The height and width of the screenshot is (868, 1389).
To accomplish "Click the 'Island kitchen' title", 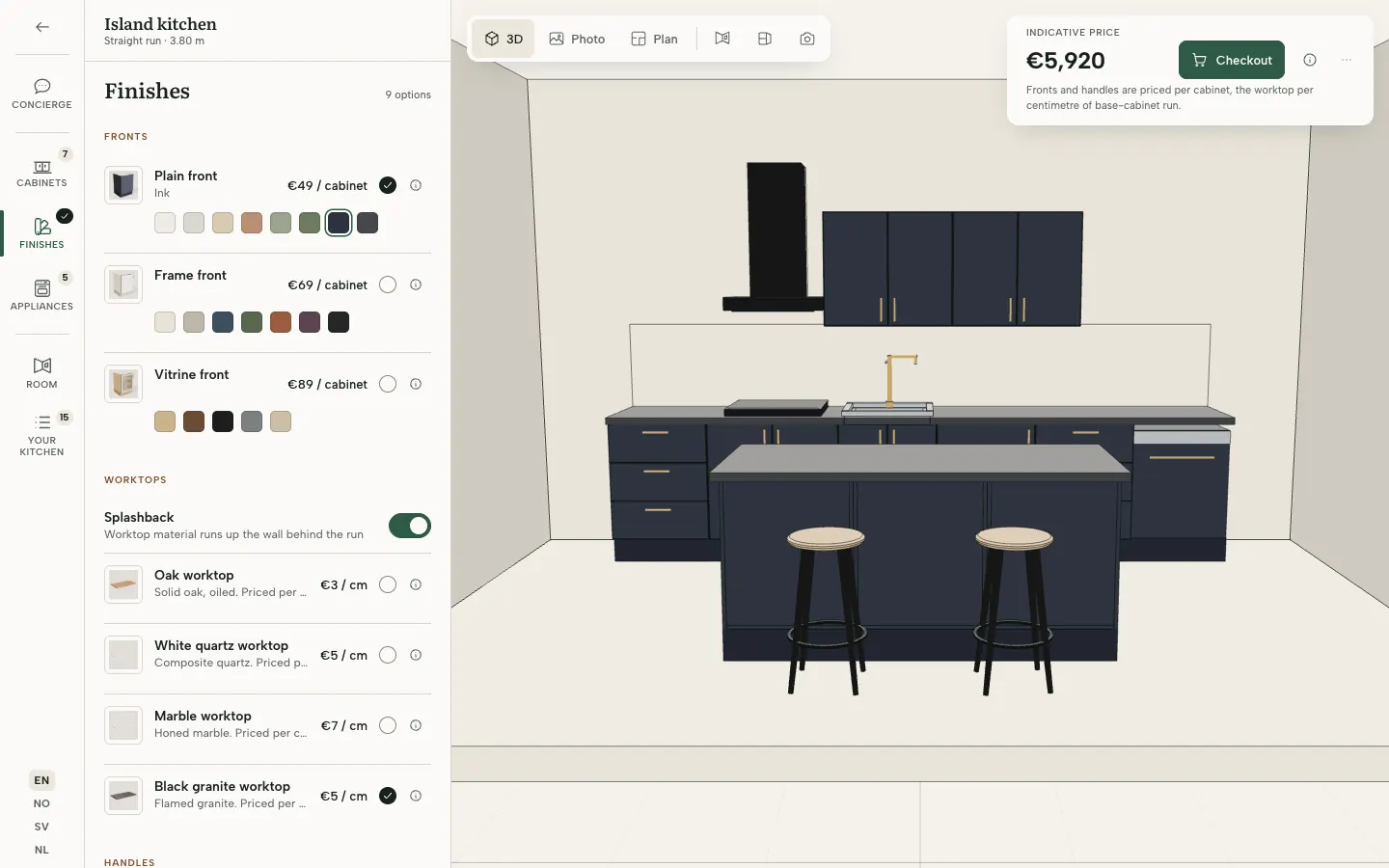I will pos(160,24).
